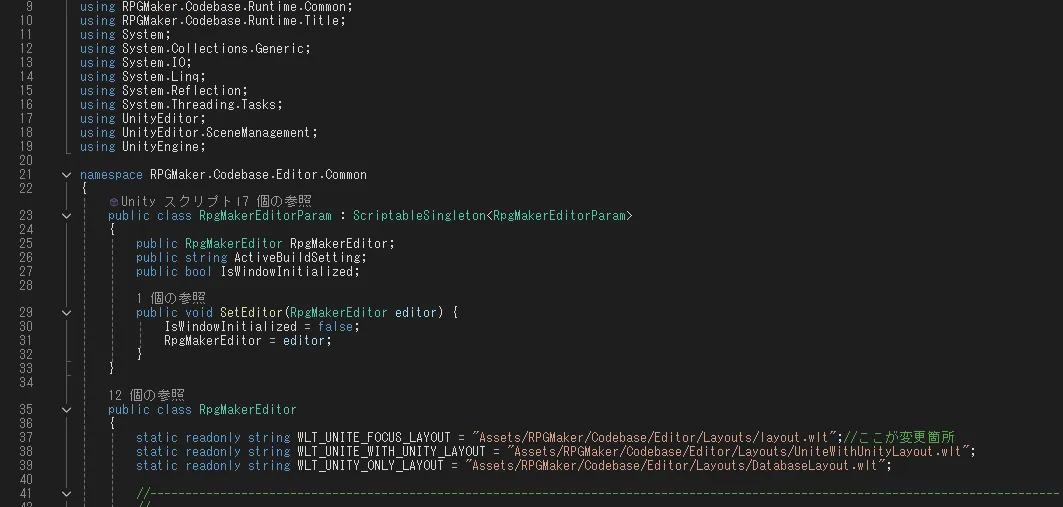Click the layout.wlt path string literal
Viewport: 1063px width, 507px height.
coord(656,437)
